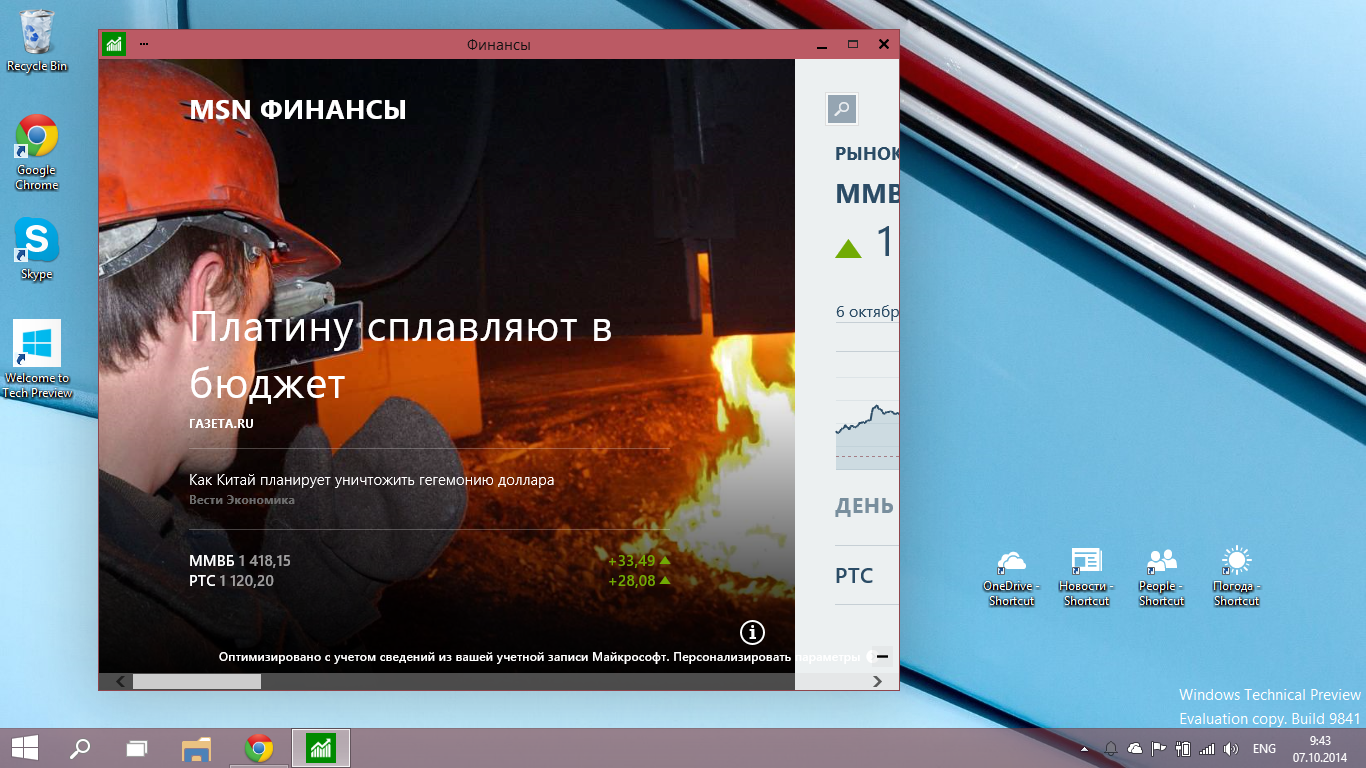Click the horizontal scrollbar's right arrow

878,681
